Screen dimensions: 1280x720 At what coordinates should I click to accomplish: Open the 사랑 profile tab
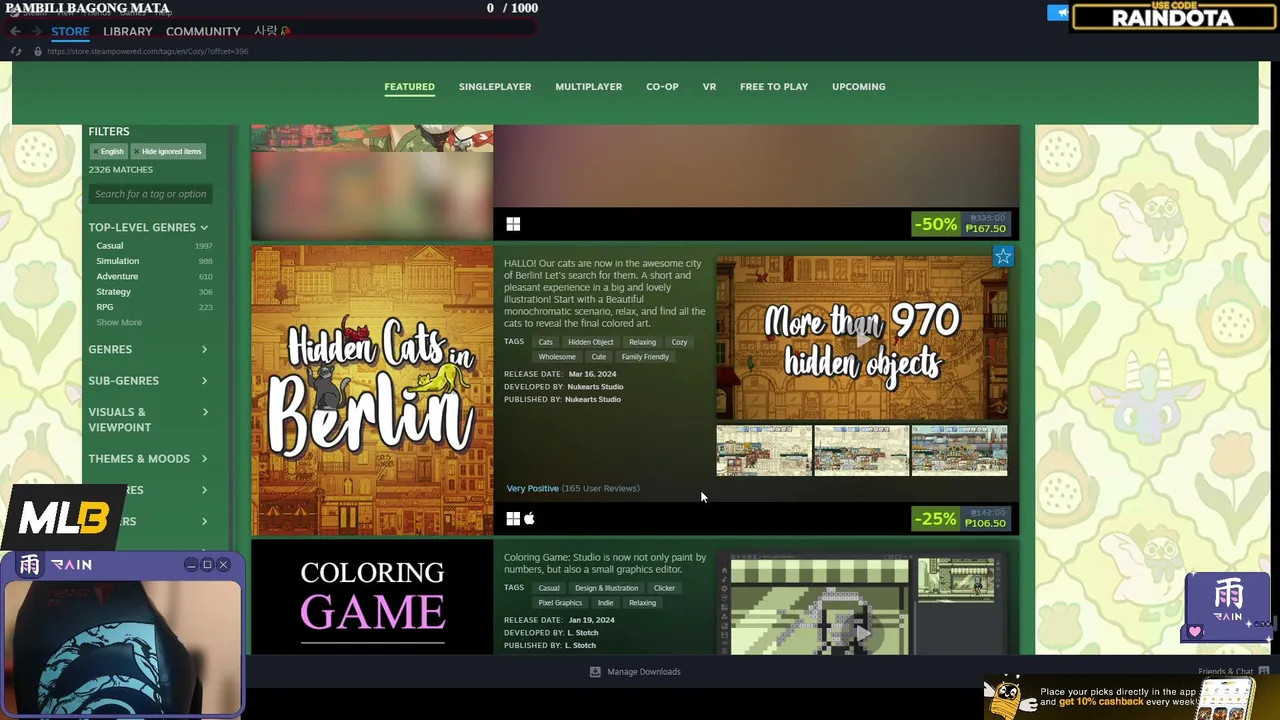pyautogui.click(x=271, y=31)
